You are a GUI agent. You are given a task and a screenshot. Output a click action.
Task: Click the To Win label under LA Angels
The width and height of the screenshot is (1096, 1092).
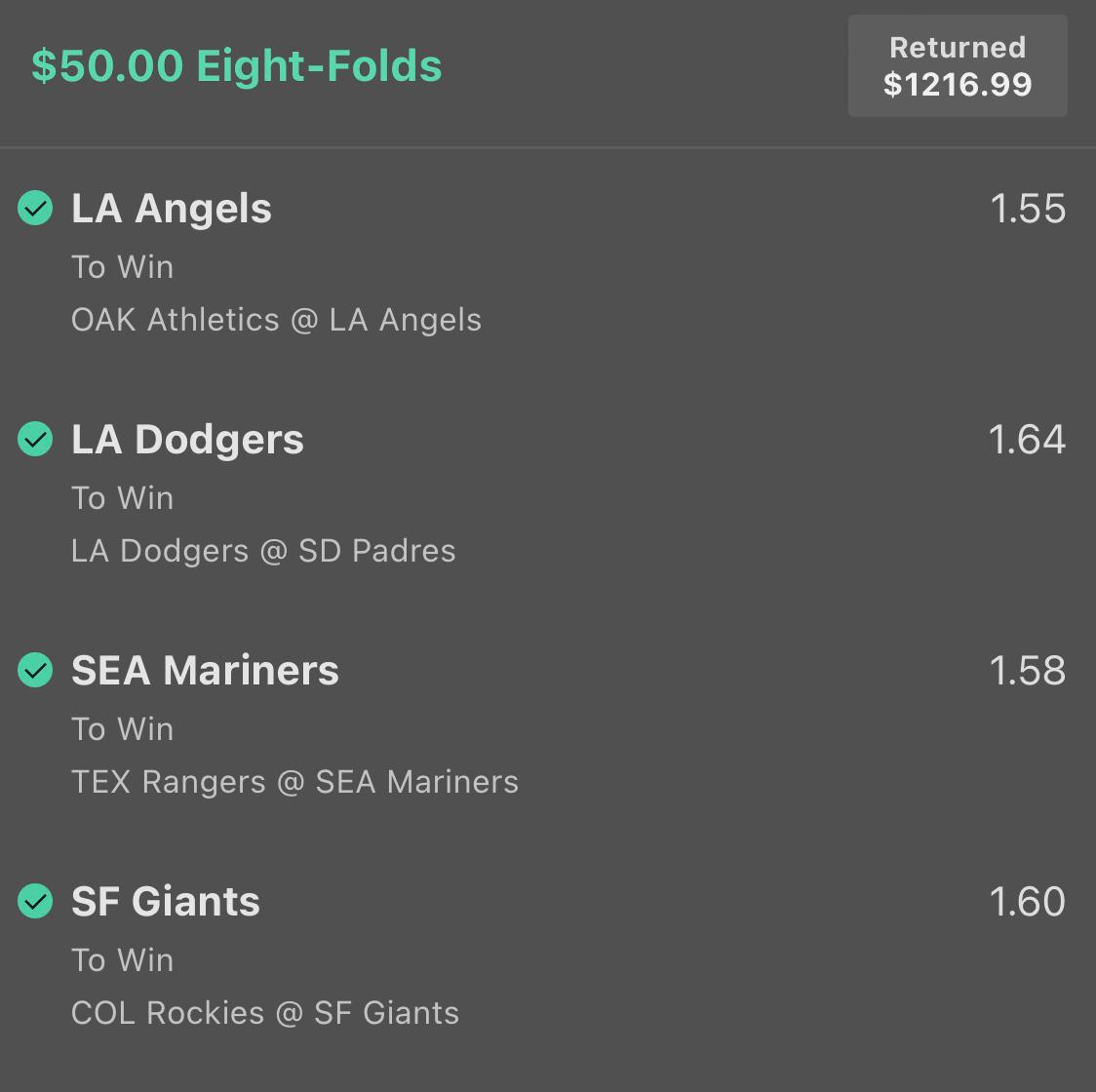[122, 267]
